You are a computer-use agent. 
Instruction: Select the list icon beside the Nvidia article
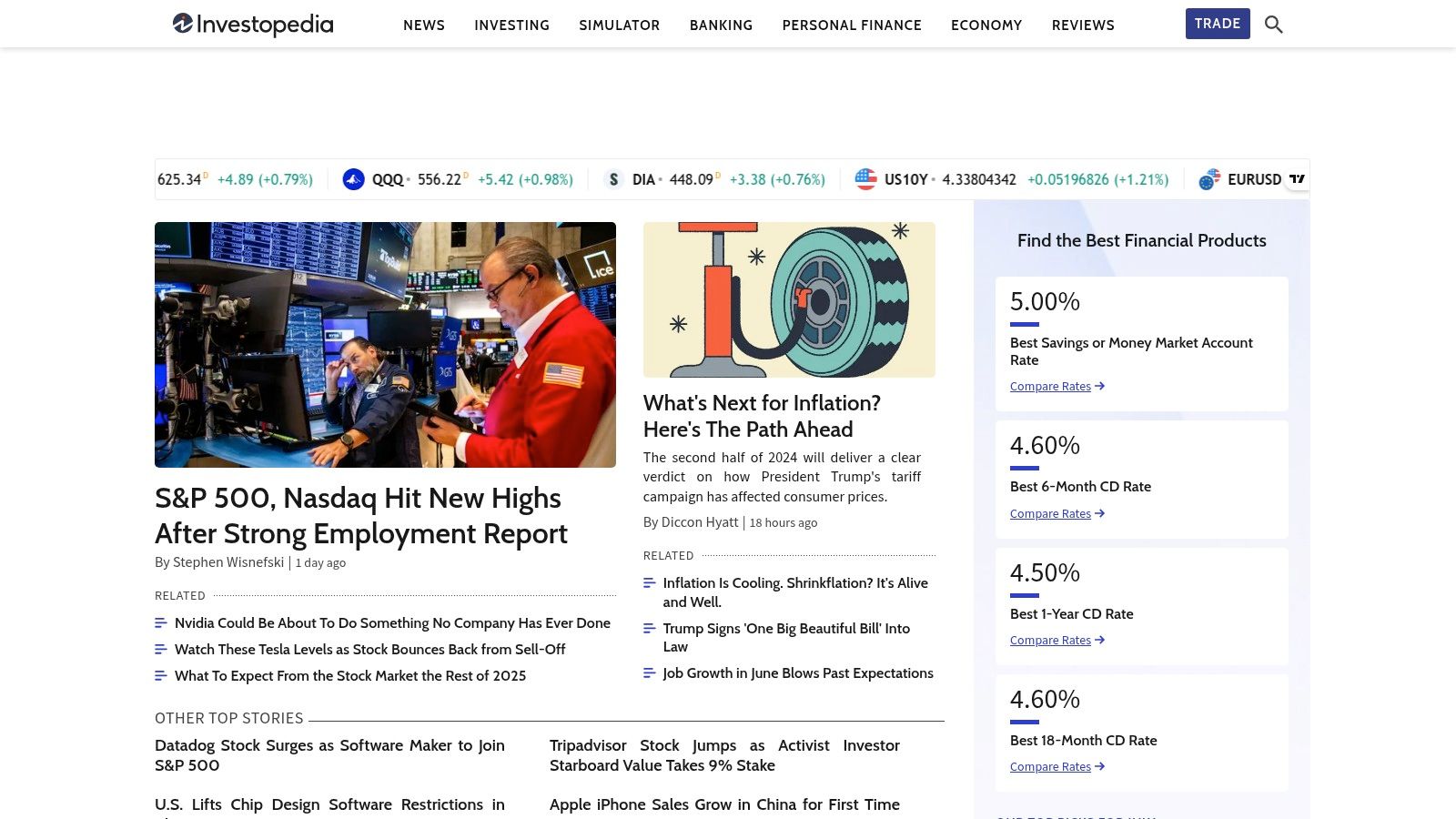pyautogui.click(x=161, y=623)
